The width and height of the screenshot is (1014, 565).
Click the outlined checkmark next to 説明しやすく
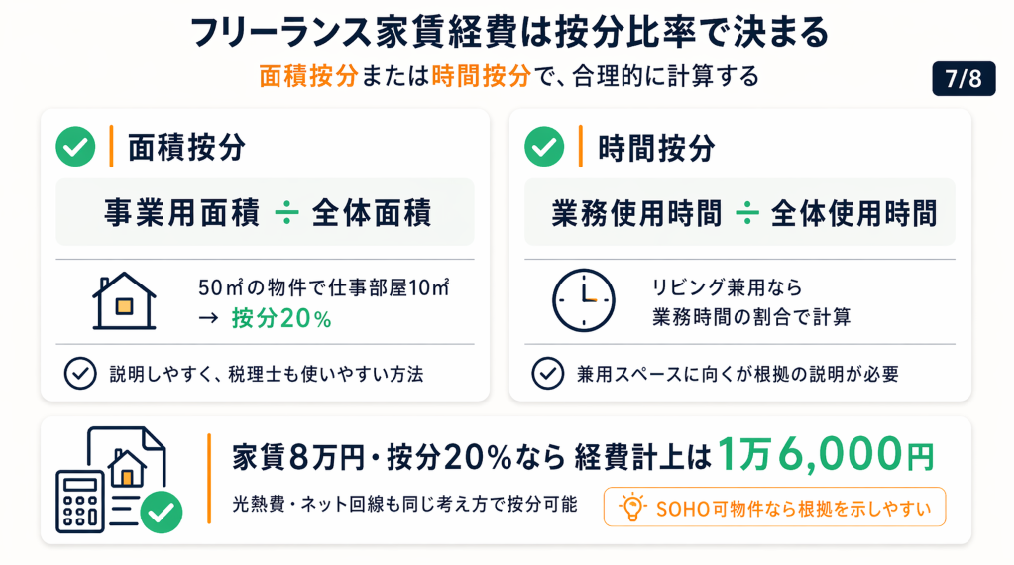79,373
